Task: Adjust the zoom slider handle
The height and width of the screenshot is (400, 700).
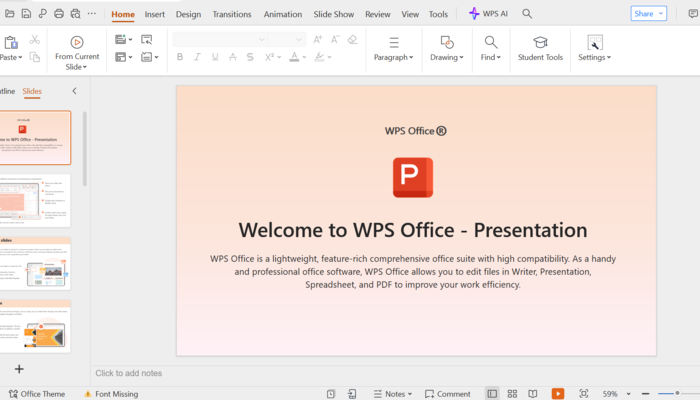Action: pos(677,393)
